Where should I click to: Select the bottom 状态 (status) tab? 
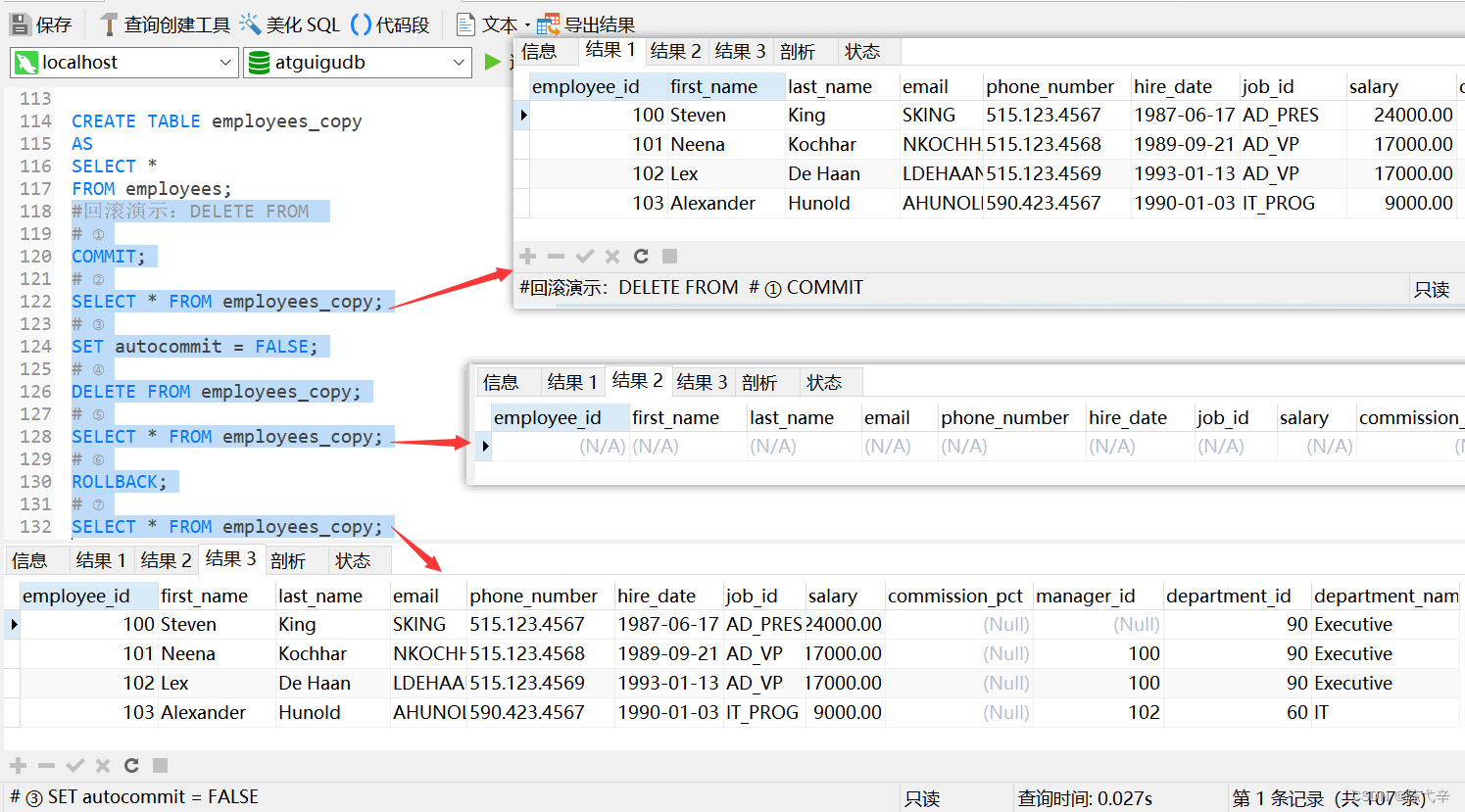353,560
